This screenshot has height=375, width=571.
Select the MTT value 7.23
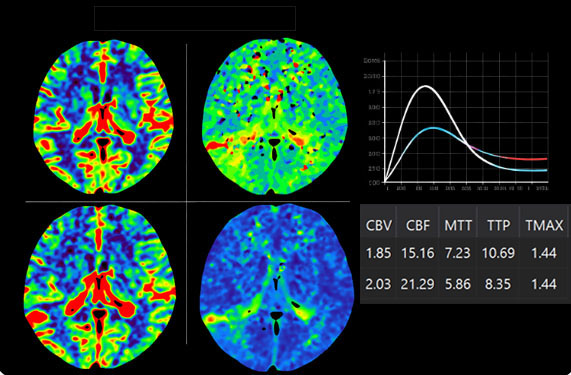tap(458, 253)
